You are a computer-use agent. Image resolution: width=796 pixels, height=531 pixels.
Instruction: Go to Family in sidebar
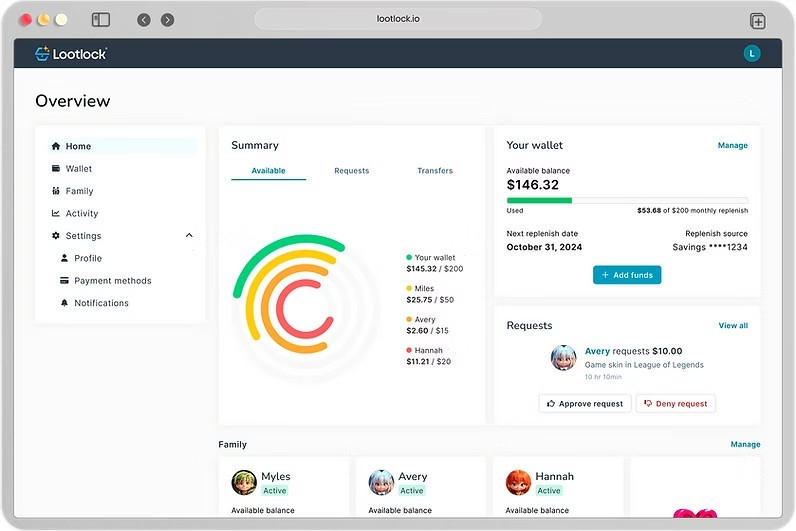tap(79, 191)
